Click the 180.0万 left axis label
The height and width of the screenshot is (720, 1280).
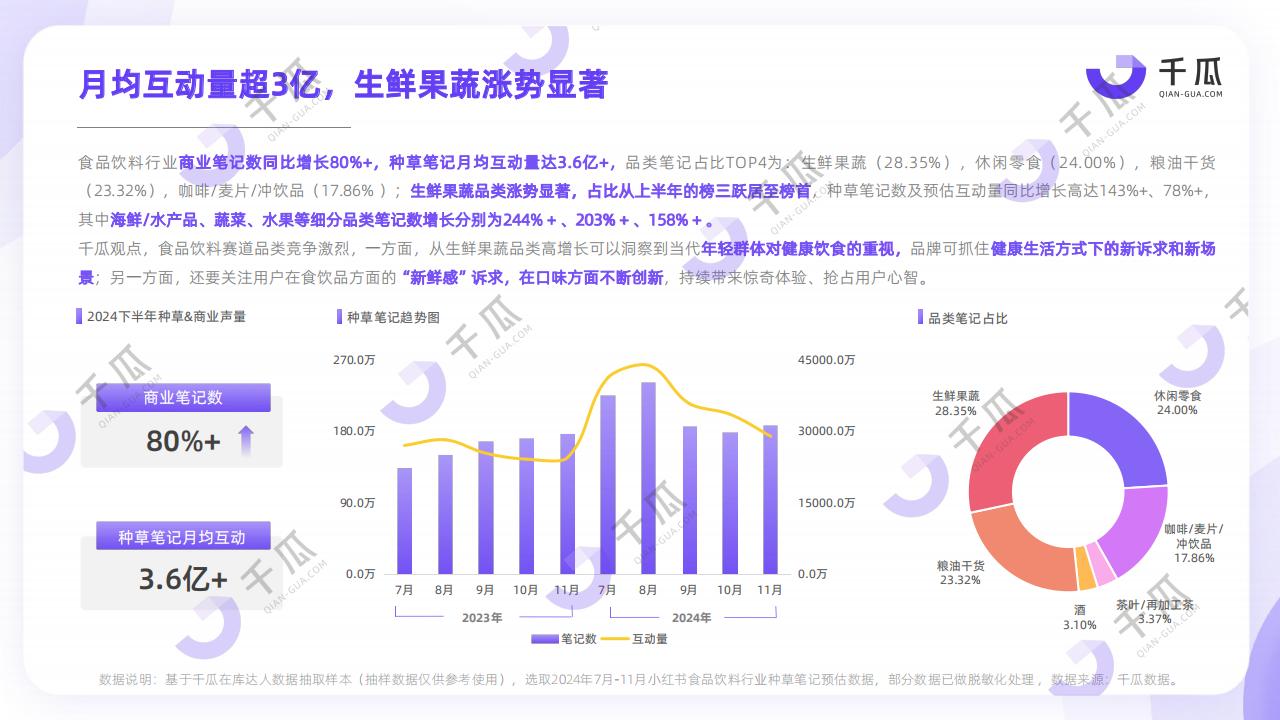354,431
